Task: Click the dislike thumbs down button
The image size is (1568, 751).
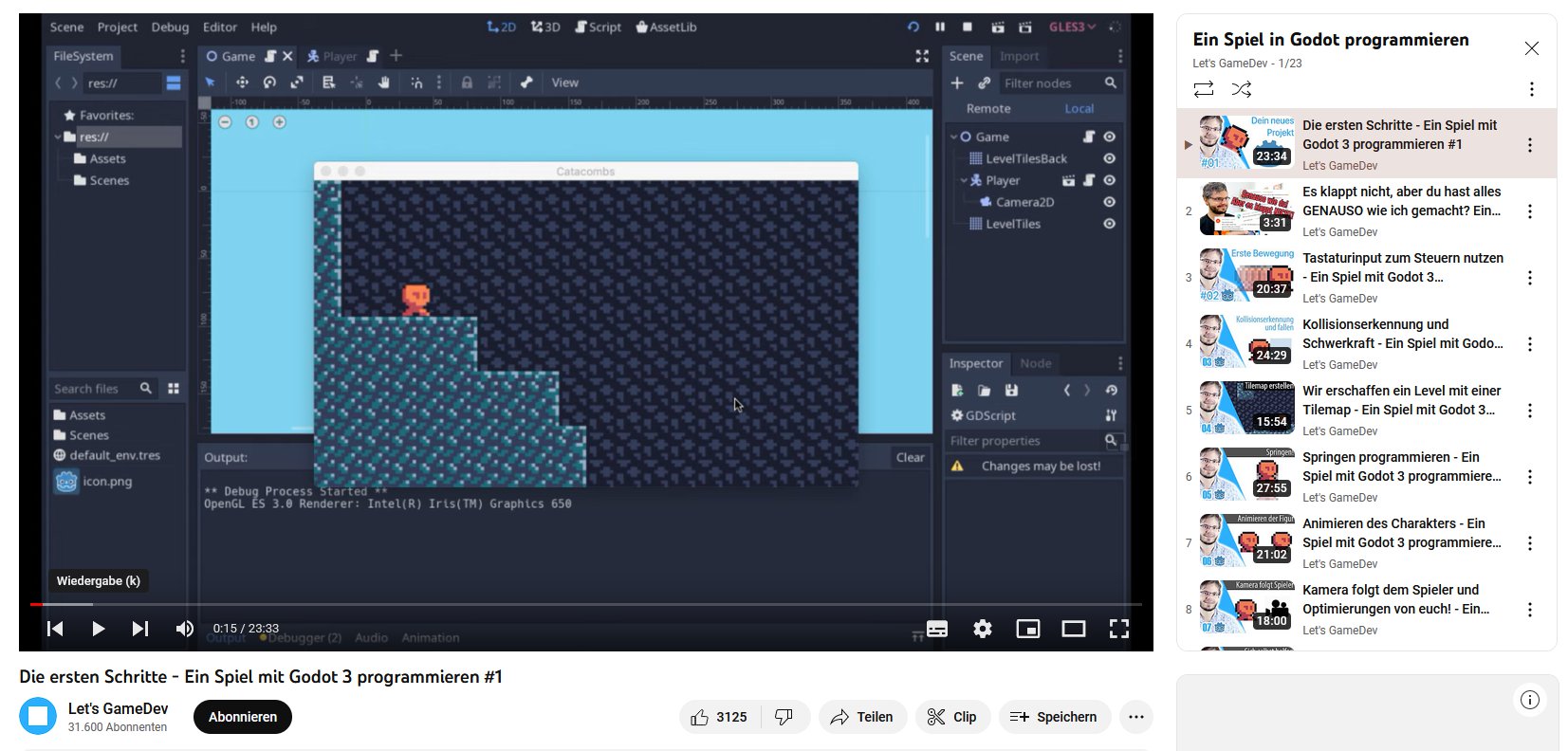Action: (784, 717)
